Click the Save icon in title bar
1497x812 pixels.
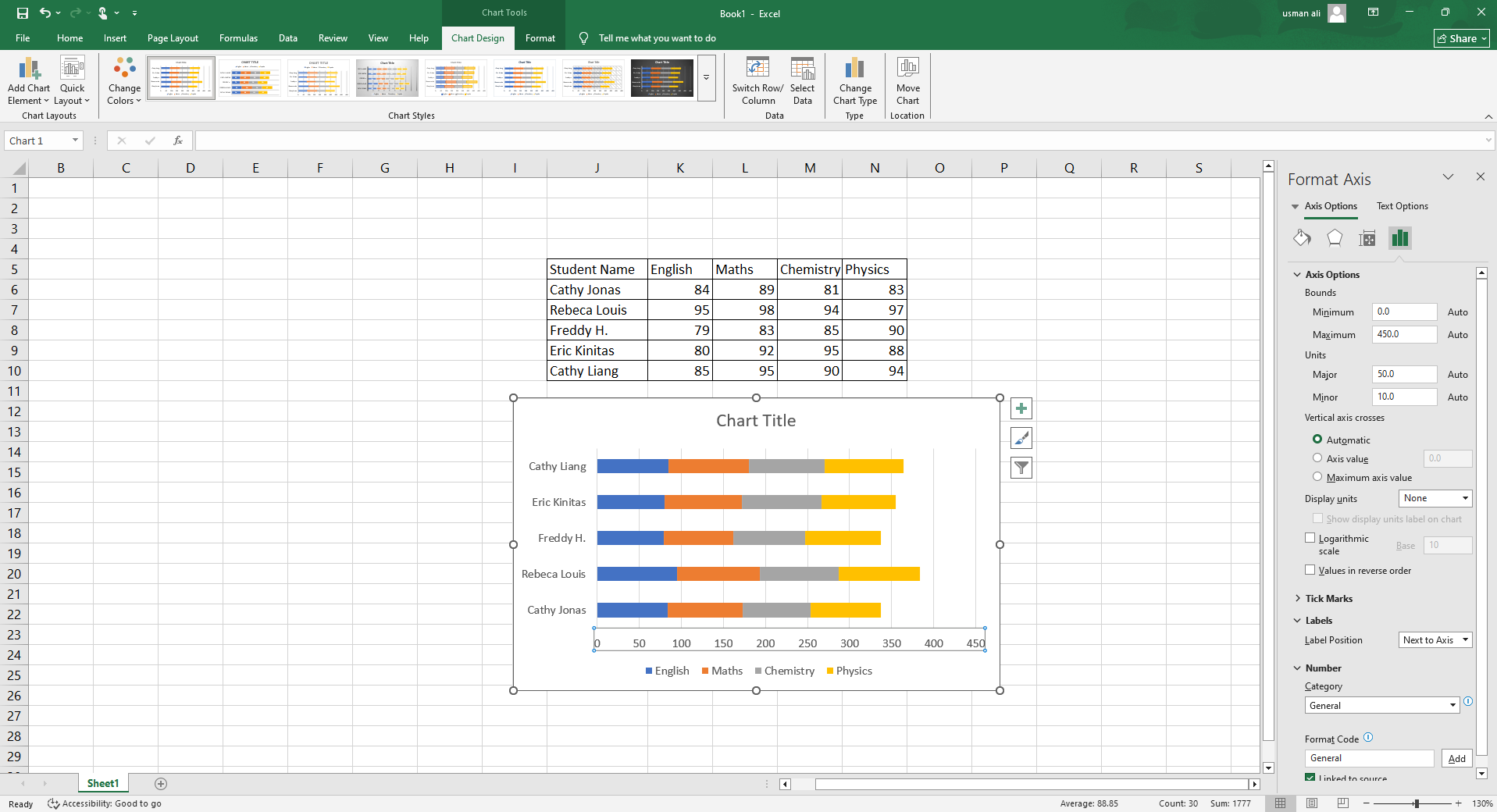pyautogui.click(x=23, y=13)
